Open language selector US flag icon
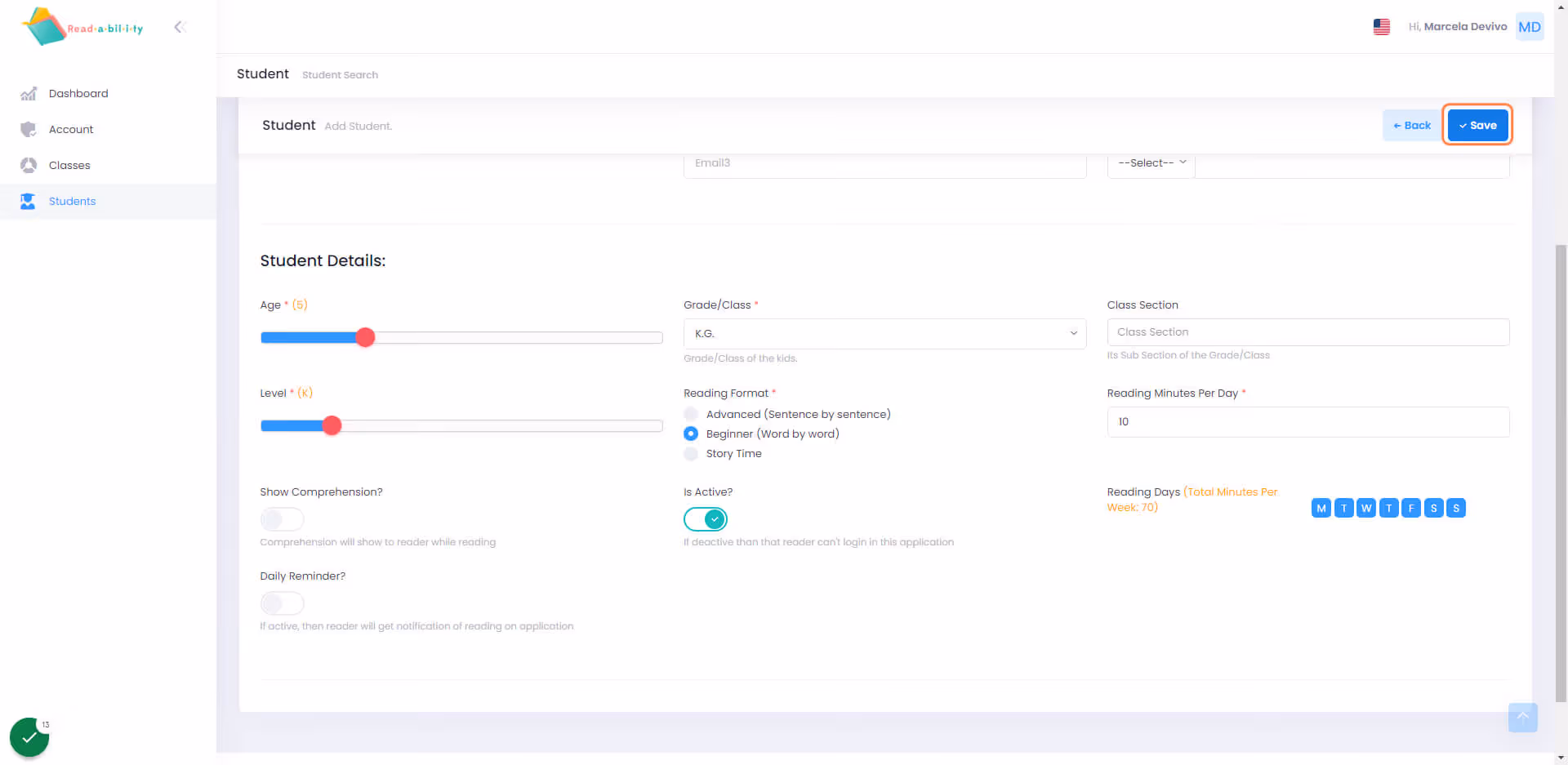The height and width of the screenshot is (765, 1568). click(1382, 27)
